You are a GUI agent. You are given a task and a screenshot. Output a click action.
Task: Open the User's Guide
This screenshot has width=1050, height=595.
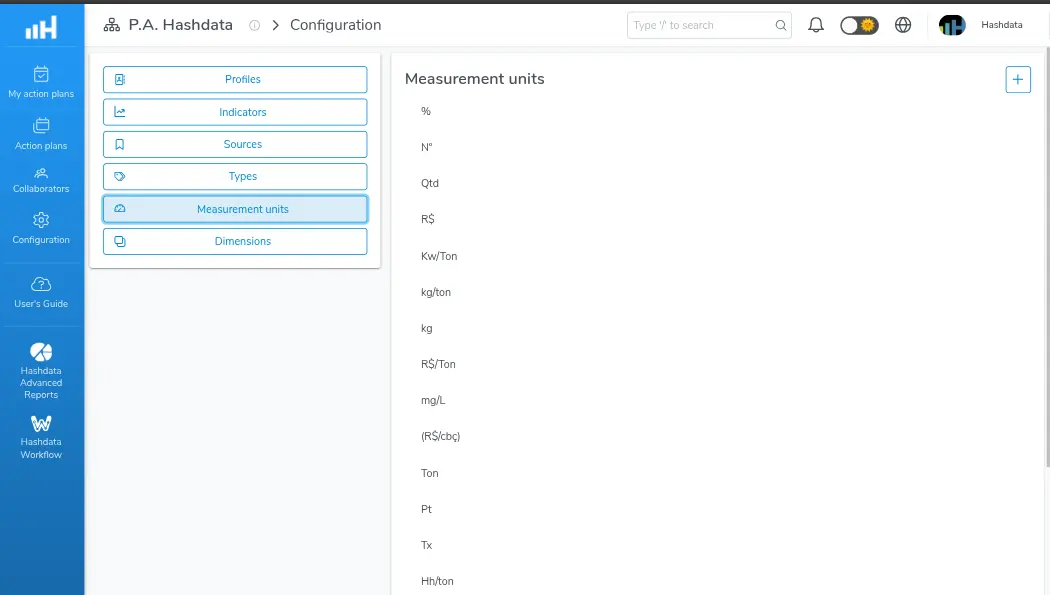click(x=41, y=292)
